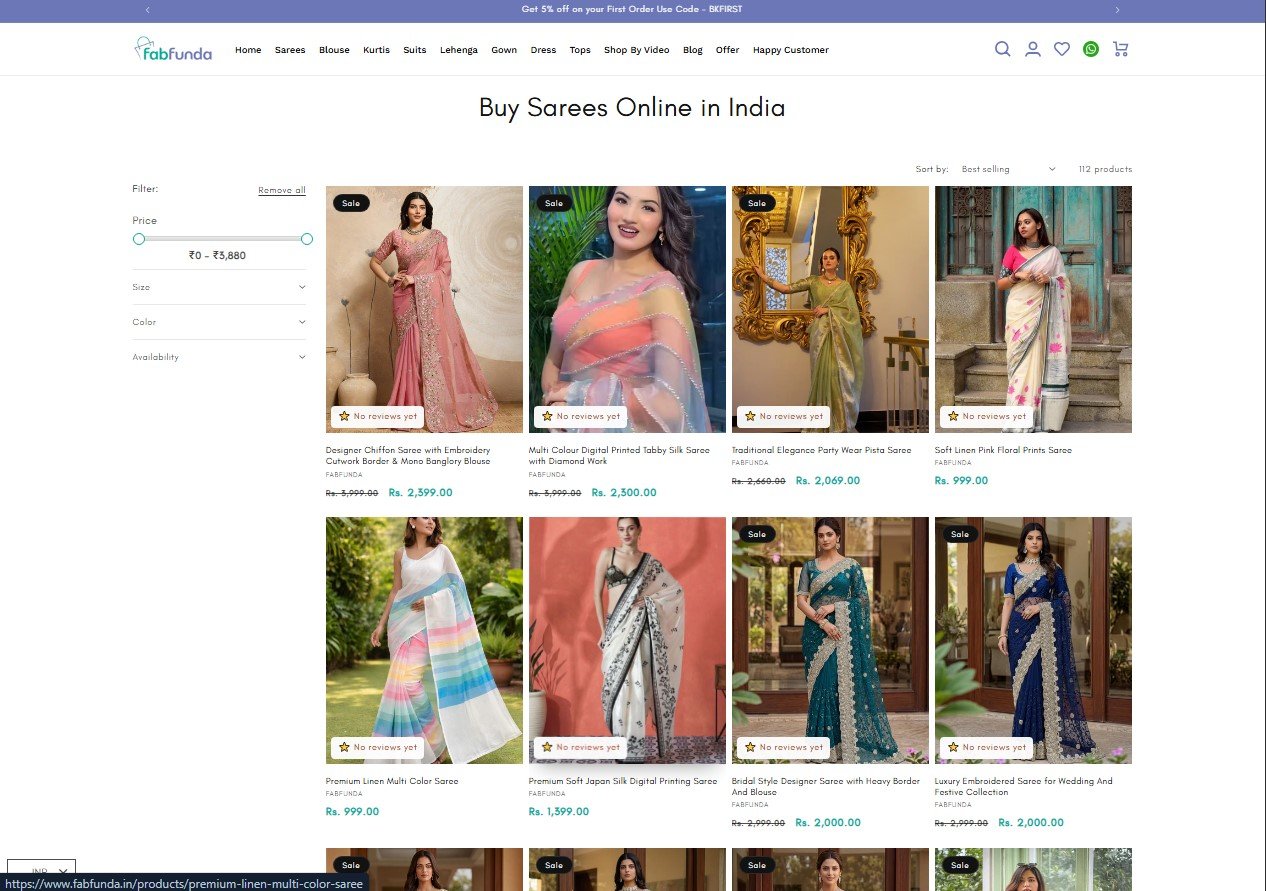Click the price range slider track
1266x891 pixels.
pos(223,239)
